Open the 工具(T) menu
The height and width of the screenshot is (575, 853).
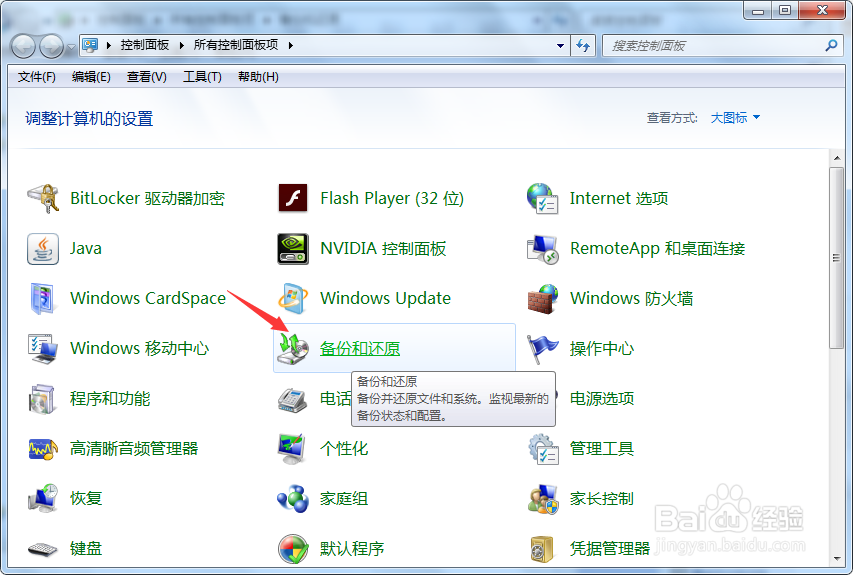click(202, 77)
